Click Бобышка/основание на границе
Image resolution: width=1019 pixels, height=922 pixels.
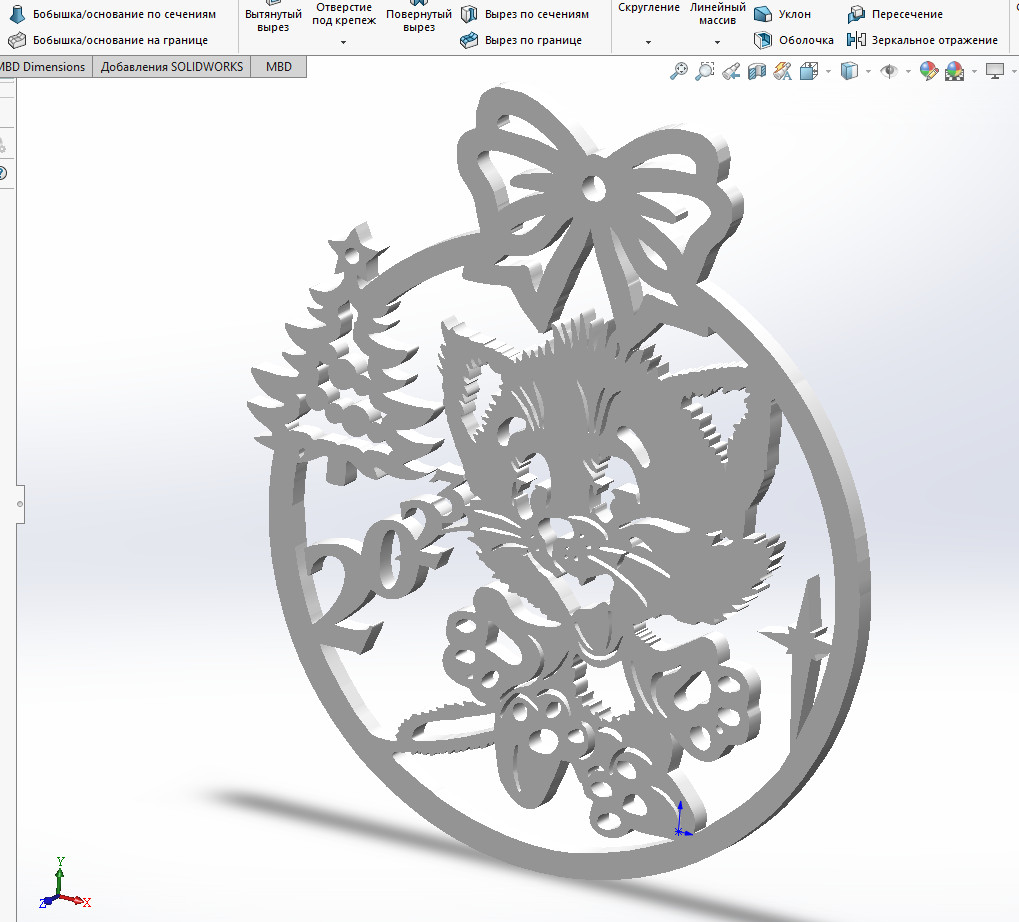(108, 40)
